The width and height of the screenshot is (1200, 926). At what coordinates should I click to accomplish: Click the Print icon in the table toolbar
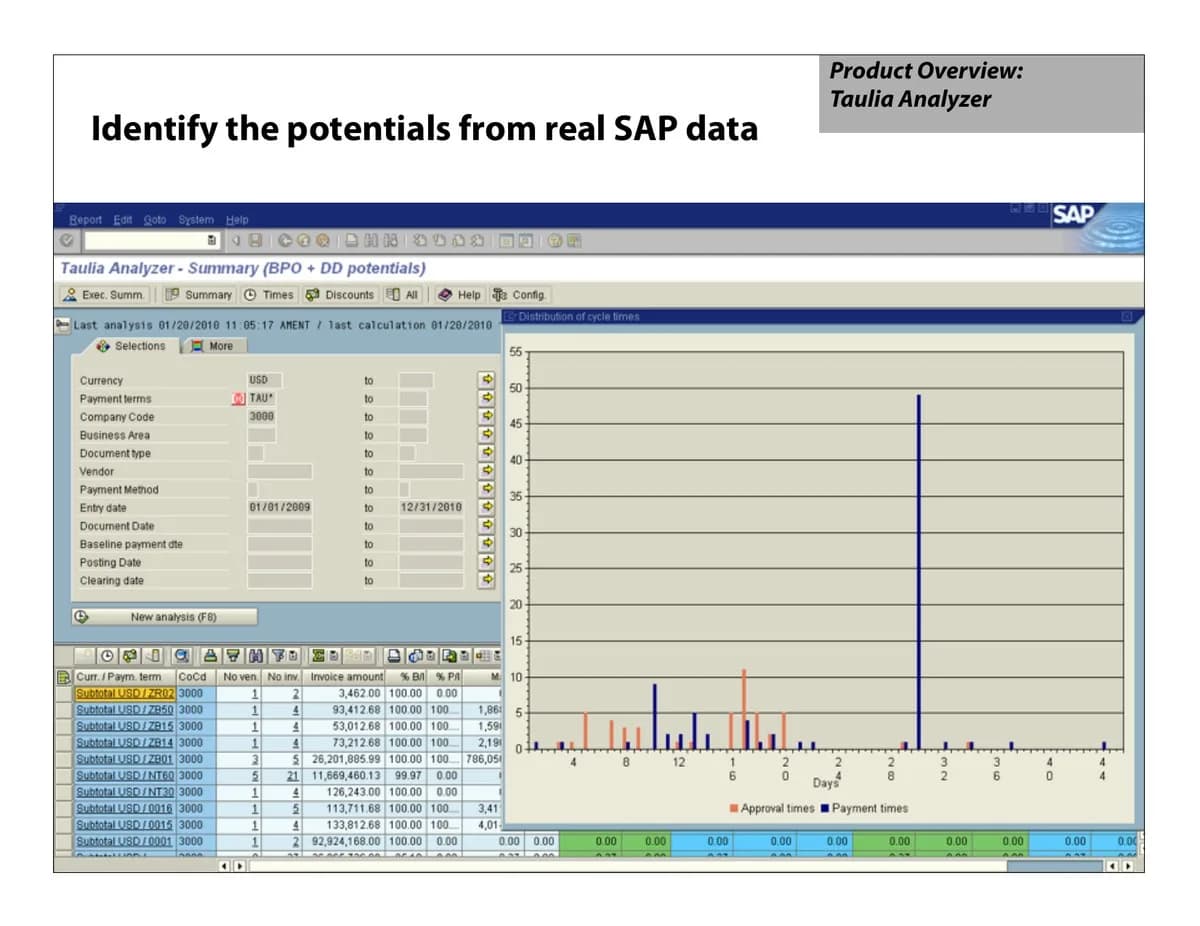point(394,656)
